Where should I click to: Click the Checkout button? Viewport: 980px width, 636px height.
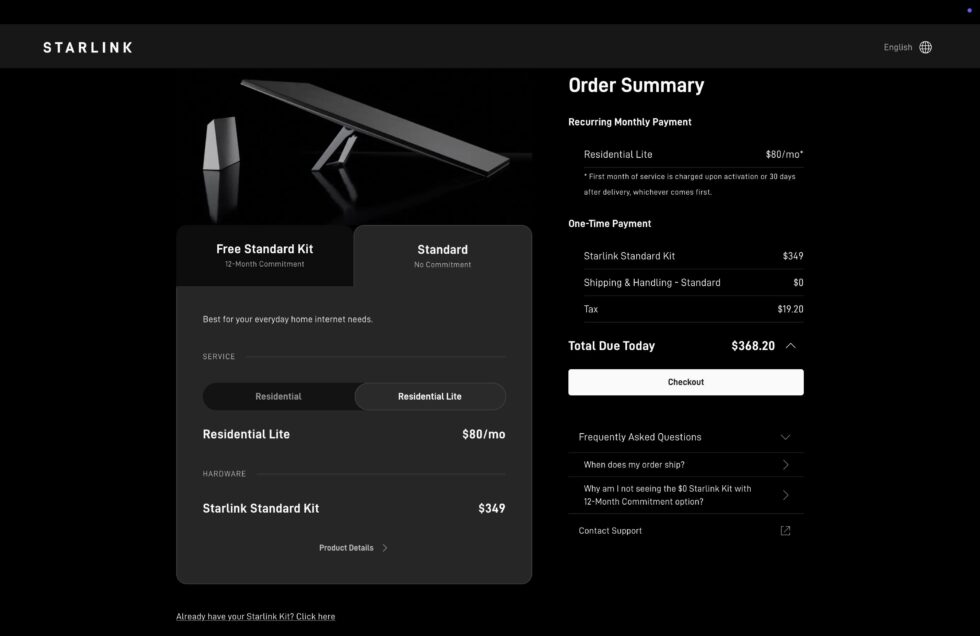pos(686,381)
